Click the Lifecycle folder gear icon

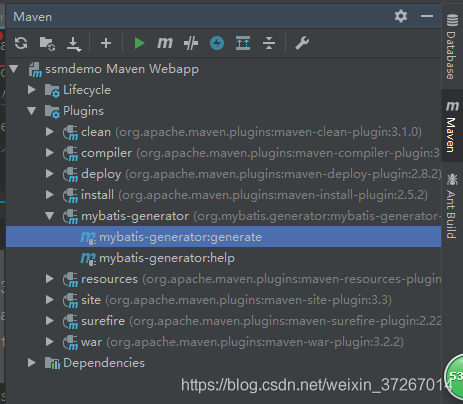tap(52, 91)
